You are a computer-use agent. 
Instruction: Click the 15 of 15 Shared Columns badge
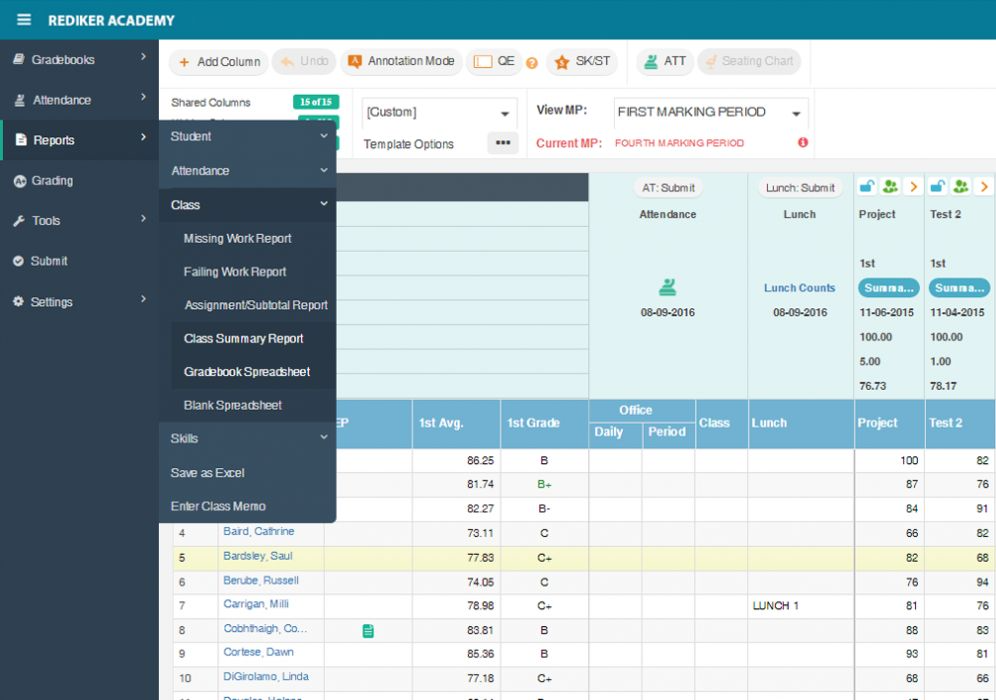[x=316, y=102]
